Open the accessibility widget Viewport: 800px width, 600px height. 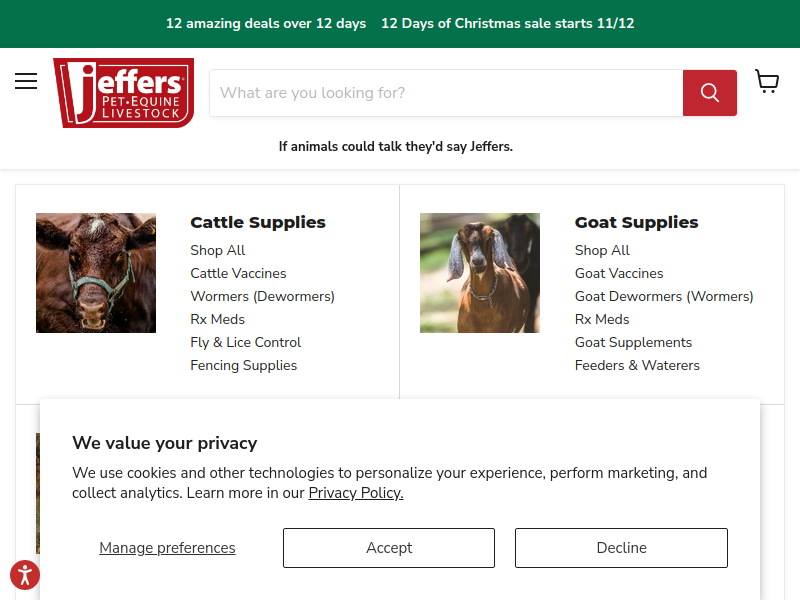[25, 575]
